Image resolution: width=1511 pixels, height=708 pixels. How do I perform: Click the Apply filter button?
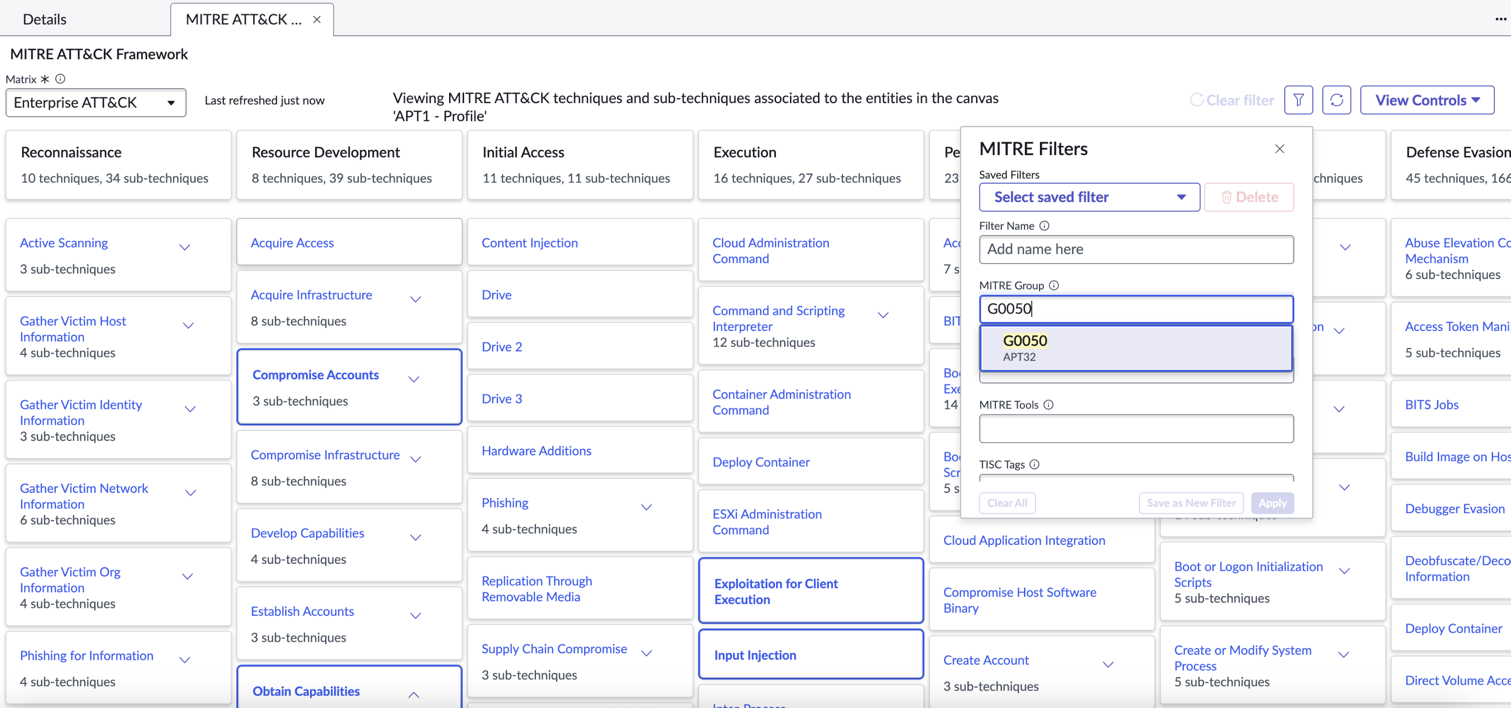pyautogui.click(x=1272, y=503)
